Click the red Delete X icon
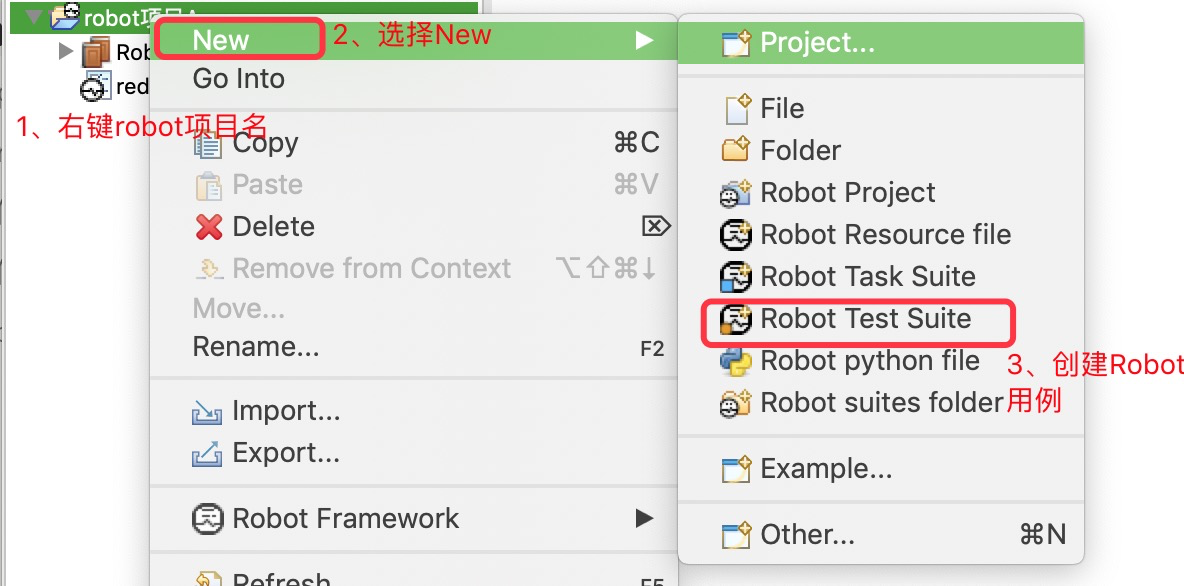The width and height of the screenshot is (1184, 586). pos(209,227)
